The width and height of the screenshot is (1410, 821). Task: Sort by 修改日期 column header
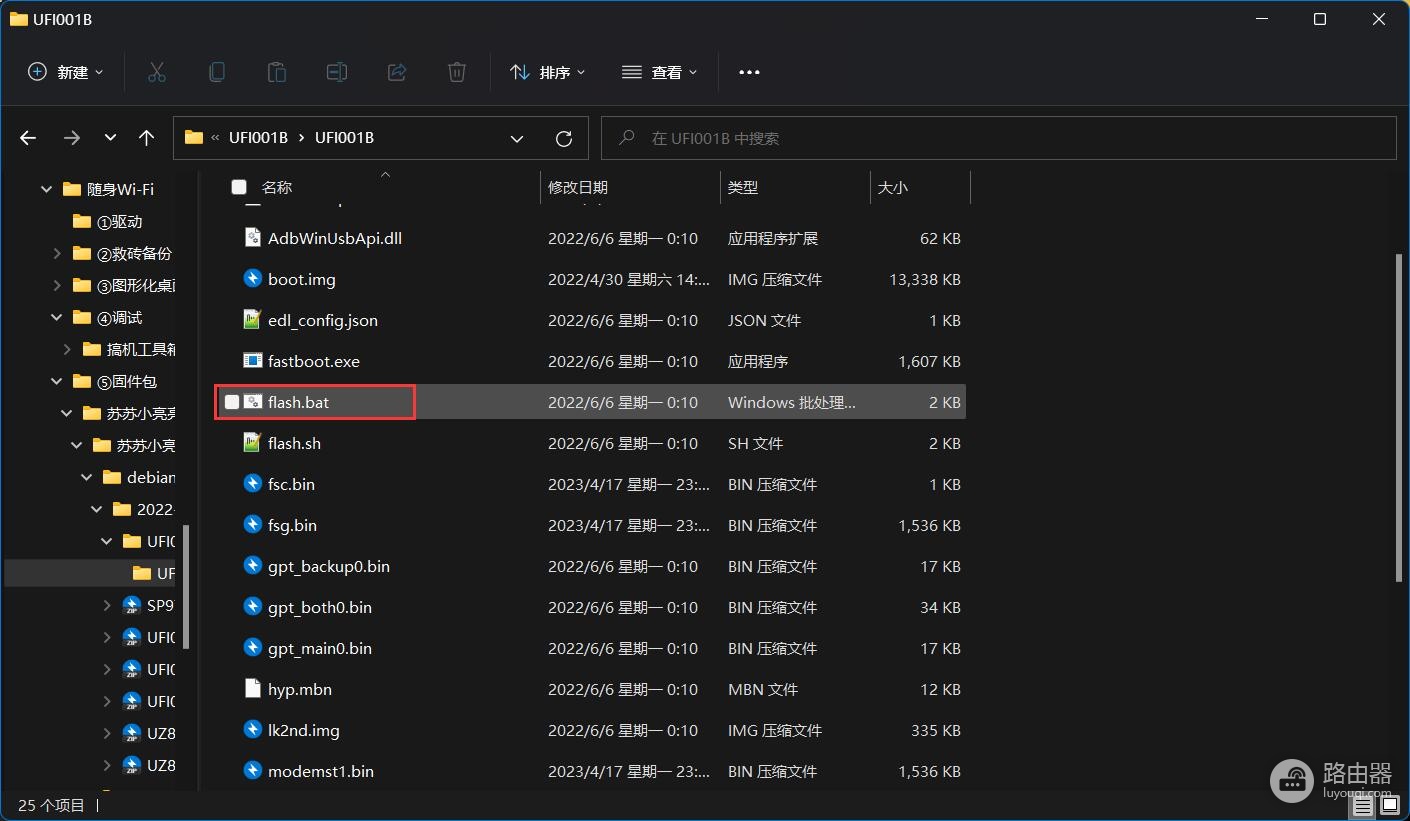578,187
